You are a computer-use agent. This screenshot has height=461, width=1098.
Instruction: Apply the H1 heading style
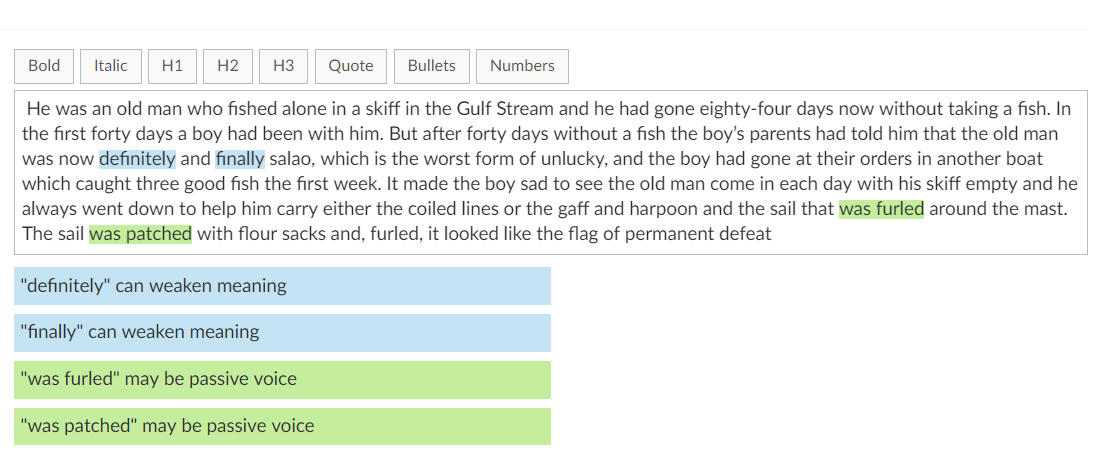172,66
